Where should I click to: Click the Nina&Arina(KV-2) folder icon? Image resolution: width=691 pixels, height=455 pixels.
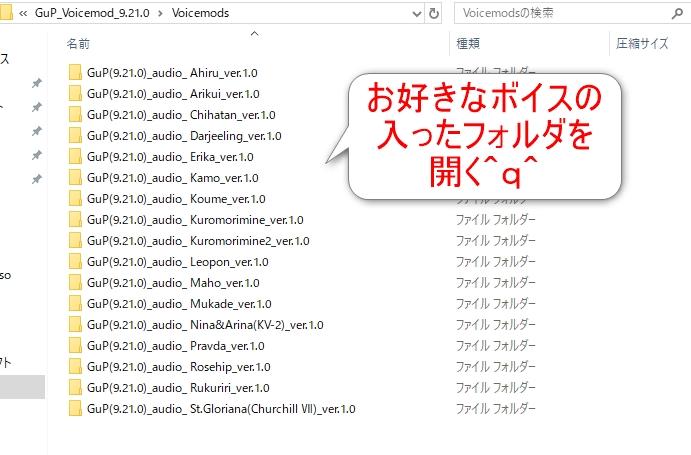click(x=75, y=324)
